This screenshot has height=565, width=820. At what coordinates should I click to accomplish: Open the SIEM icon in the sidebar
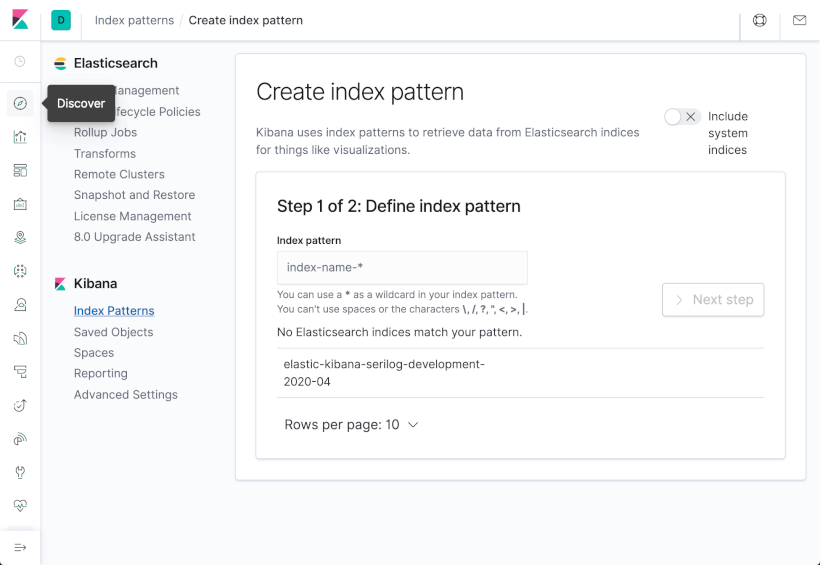point(20,439)
